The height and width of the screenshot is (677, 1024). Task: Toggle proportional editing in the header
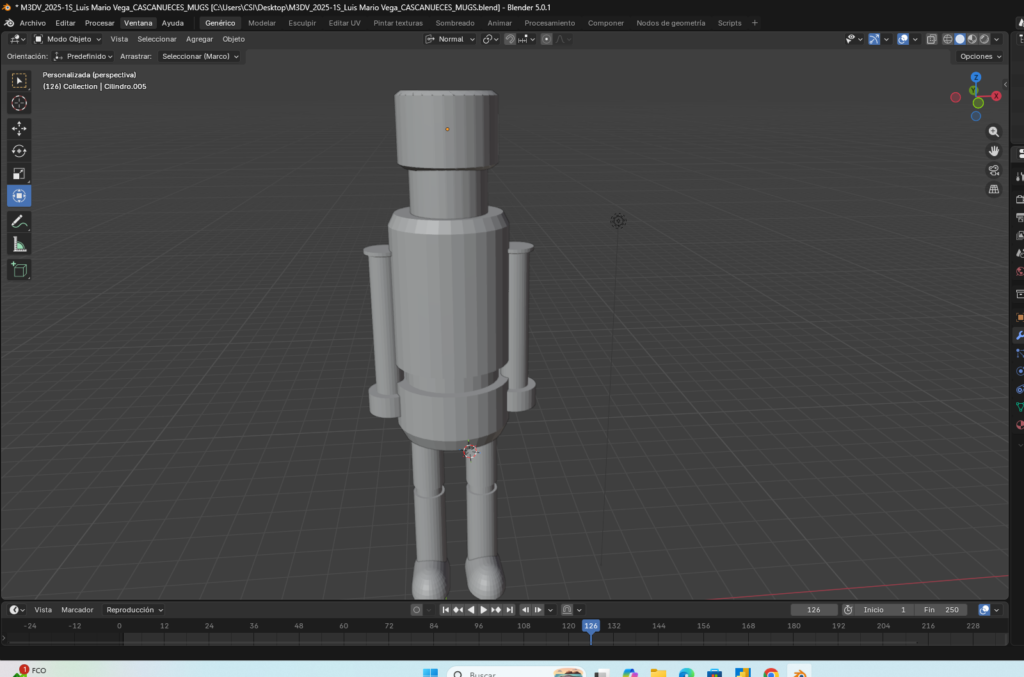pos(546,39)
